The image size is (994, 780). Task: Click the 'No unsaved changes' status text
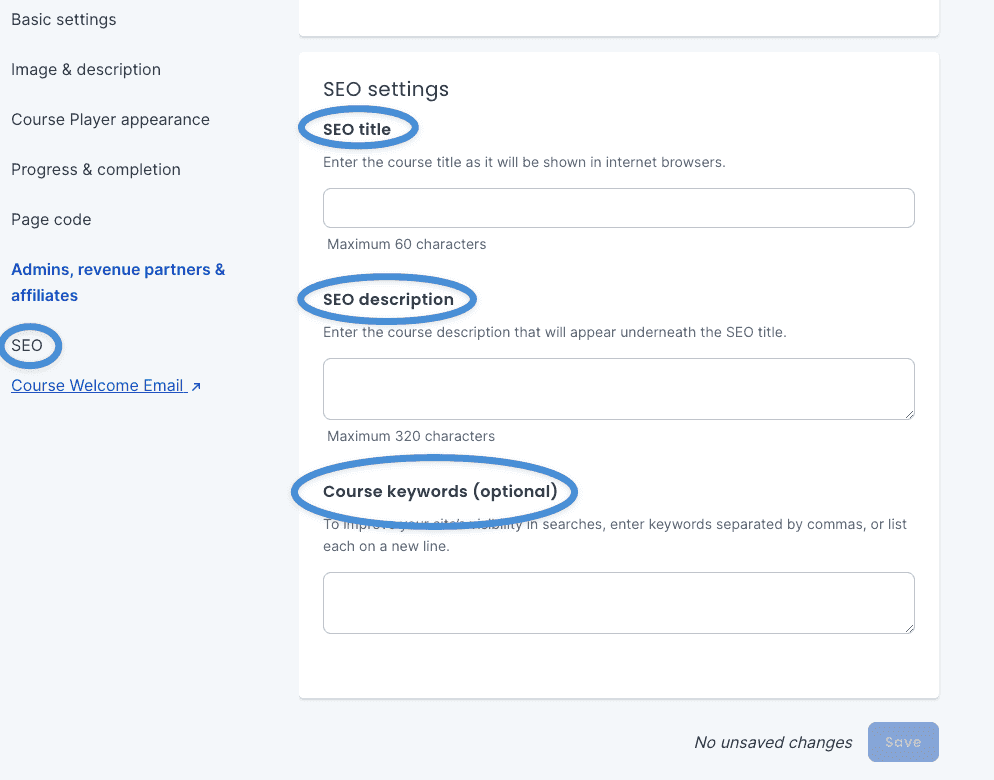click(x=773, y=742)
